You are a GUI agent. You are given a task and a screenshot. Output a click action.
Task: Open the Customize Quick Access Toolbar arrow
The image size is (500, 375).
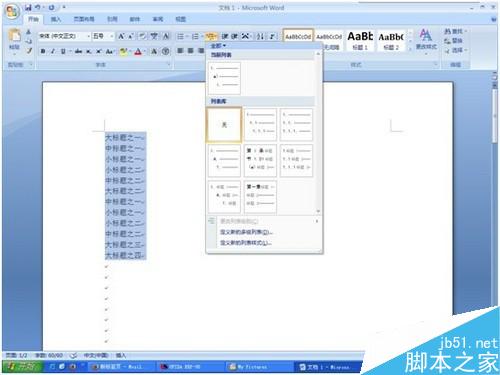[x=64, y=7]
